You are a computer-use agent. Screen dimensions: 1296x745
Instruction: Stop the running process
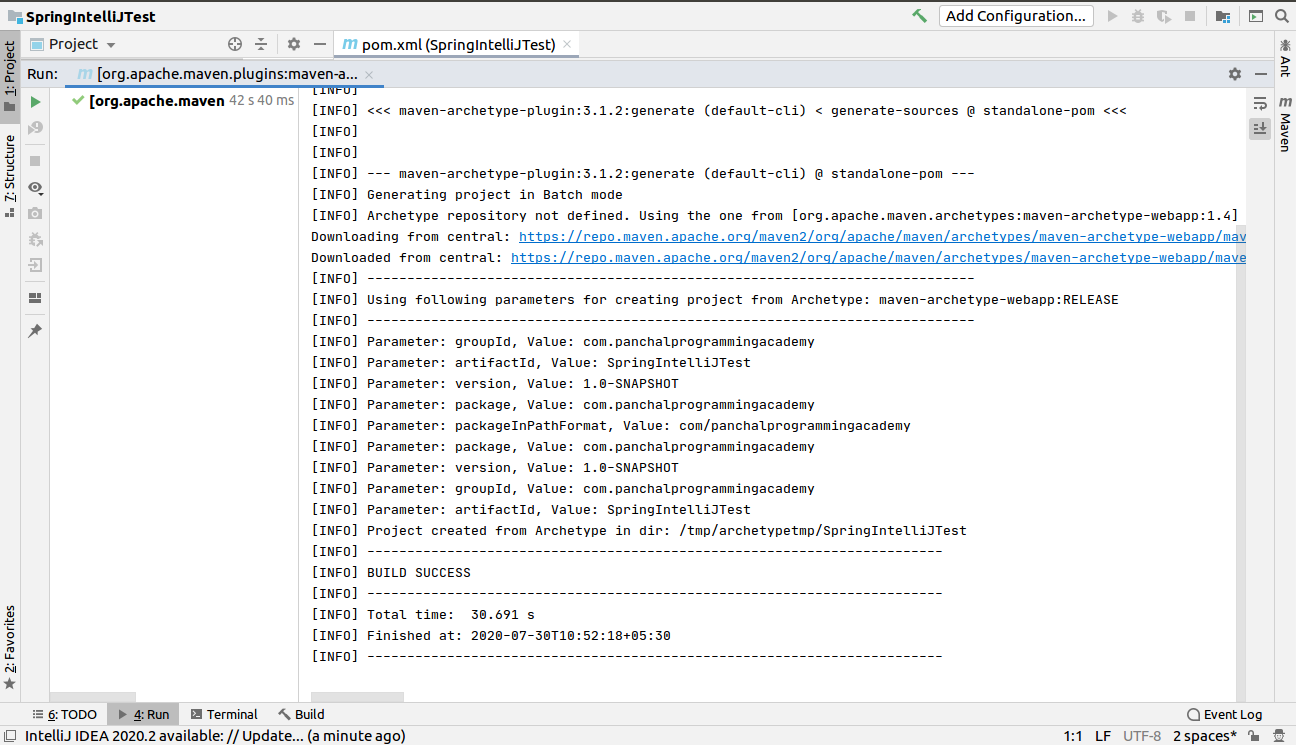(34, 160)
